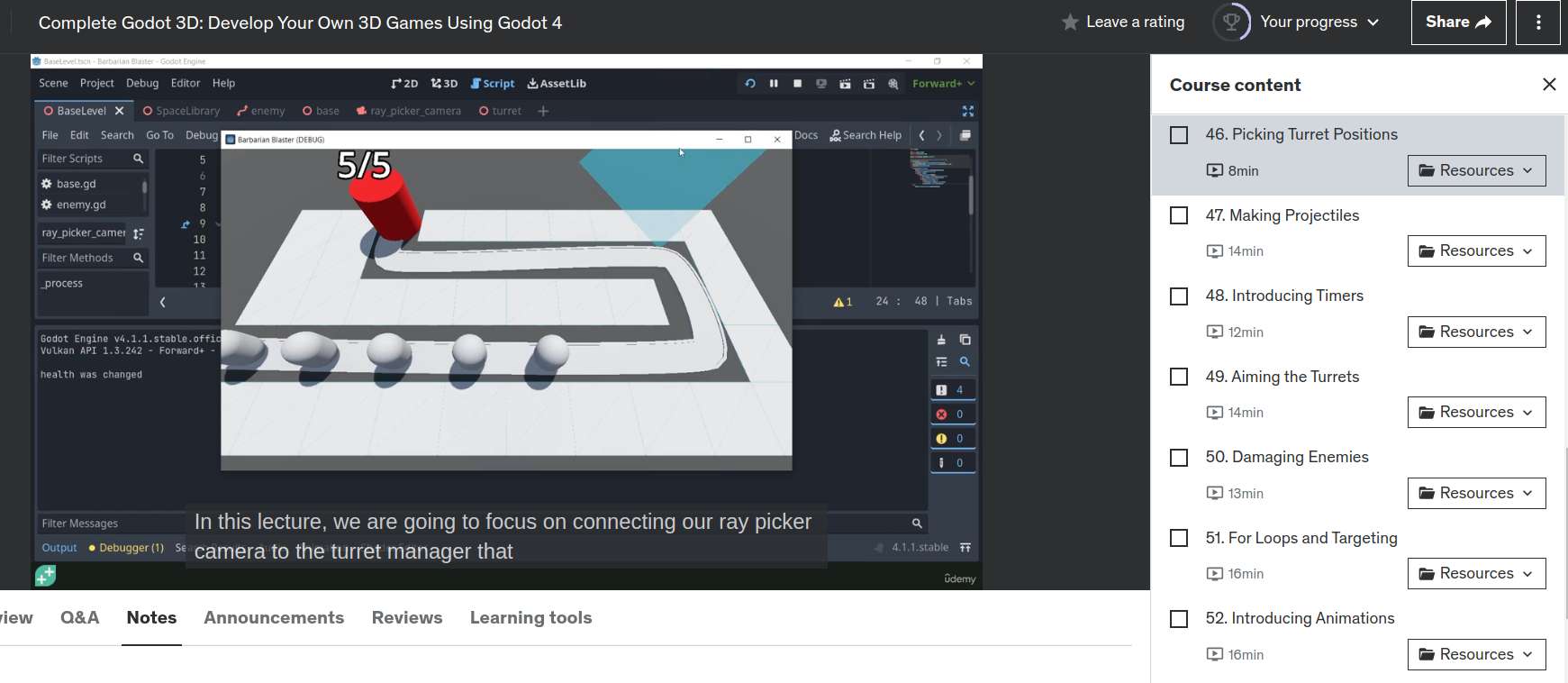Viewport: 1568px width, 683px height.
Task: Pause the running Godot project
Action: pyautogui.click(x=774, y=84)
